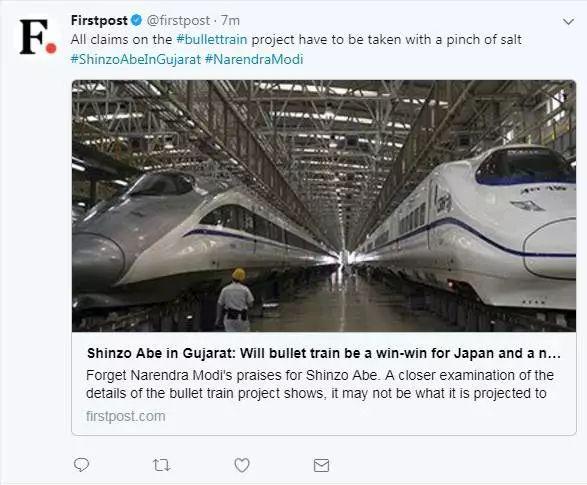Click the article description about Narendra Modi's praises

click(320, 384)
